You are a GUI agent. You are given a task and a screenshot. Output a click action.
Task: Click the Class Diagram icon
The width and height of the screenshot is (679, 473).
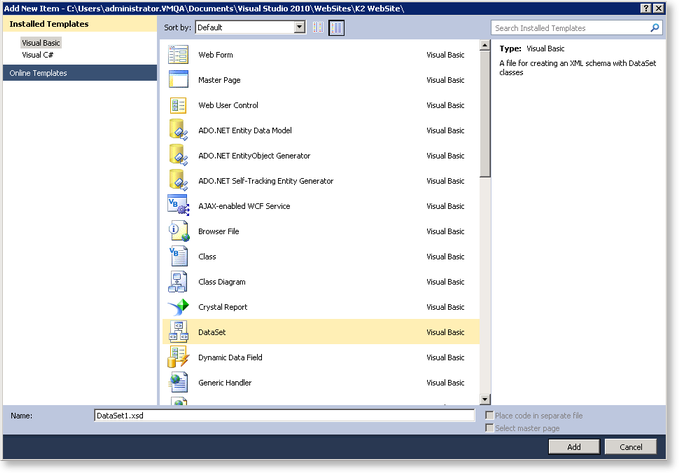(178, 281)
